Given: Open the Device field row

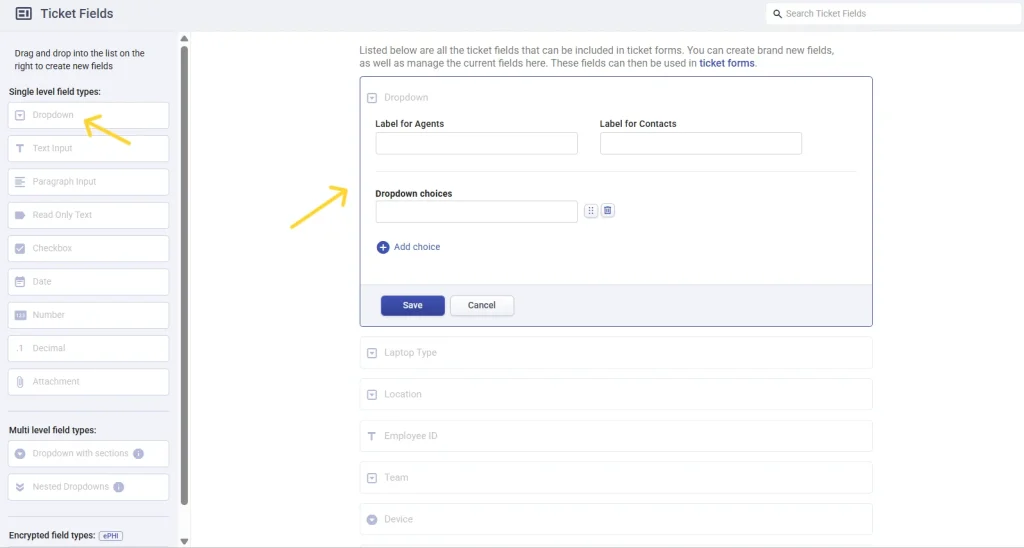Looking at the screenshot, I should [616, 519].
